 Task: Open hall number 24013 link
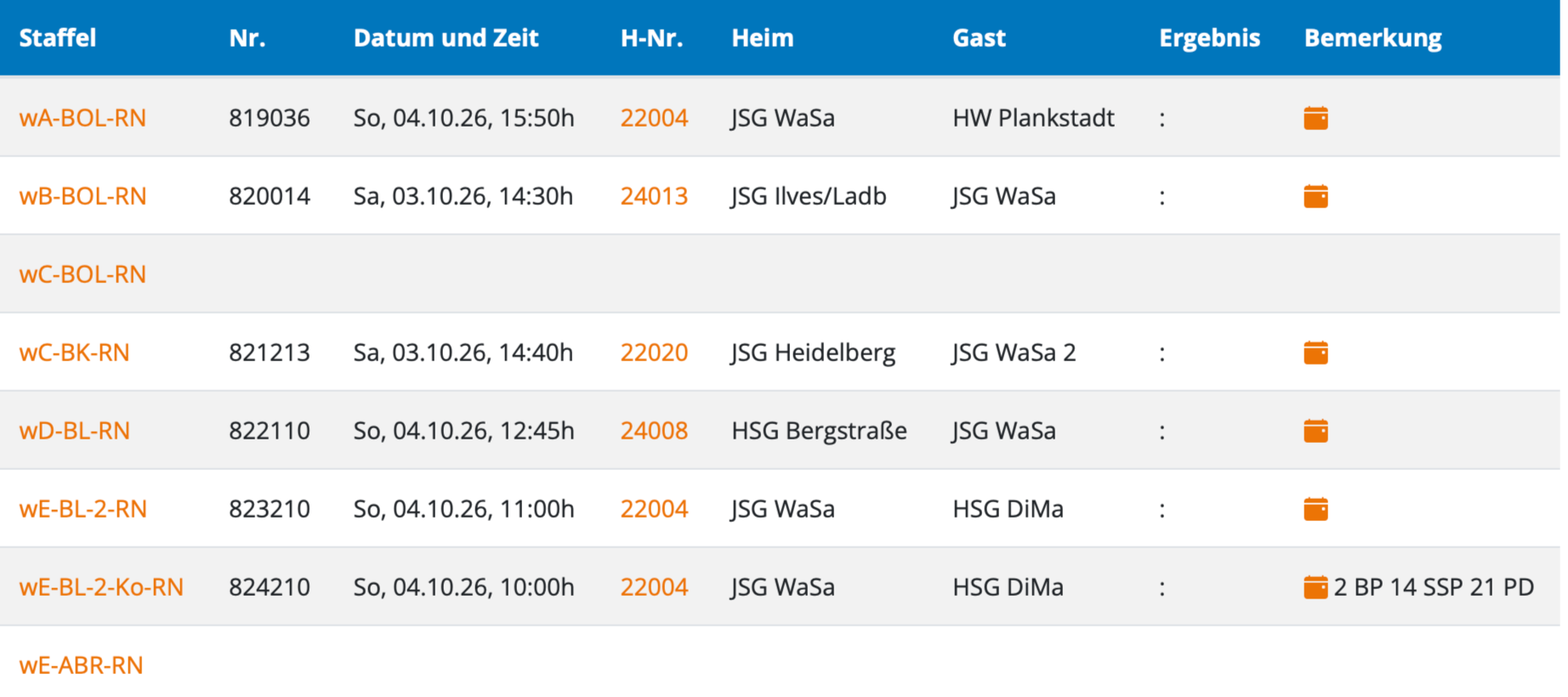(x=654, y=196)
